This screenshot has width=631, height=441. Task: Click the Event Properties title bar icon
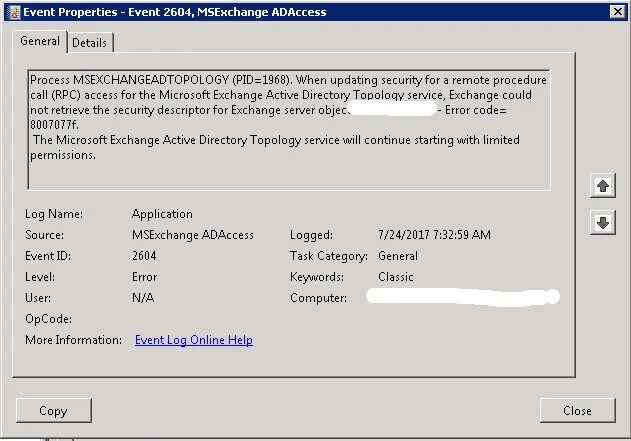15,12
